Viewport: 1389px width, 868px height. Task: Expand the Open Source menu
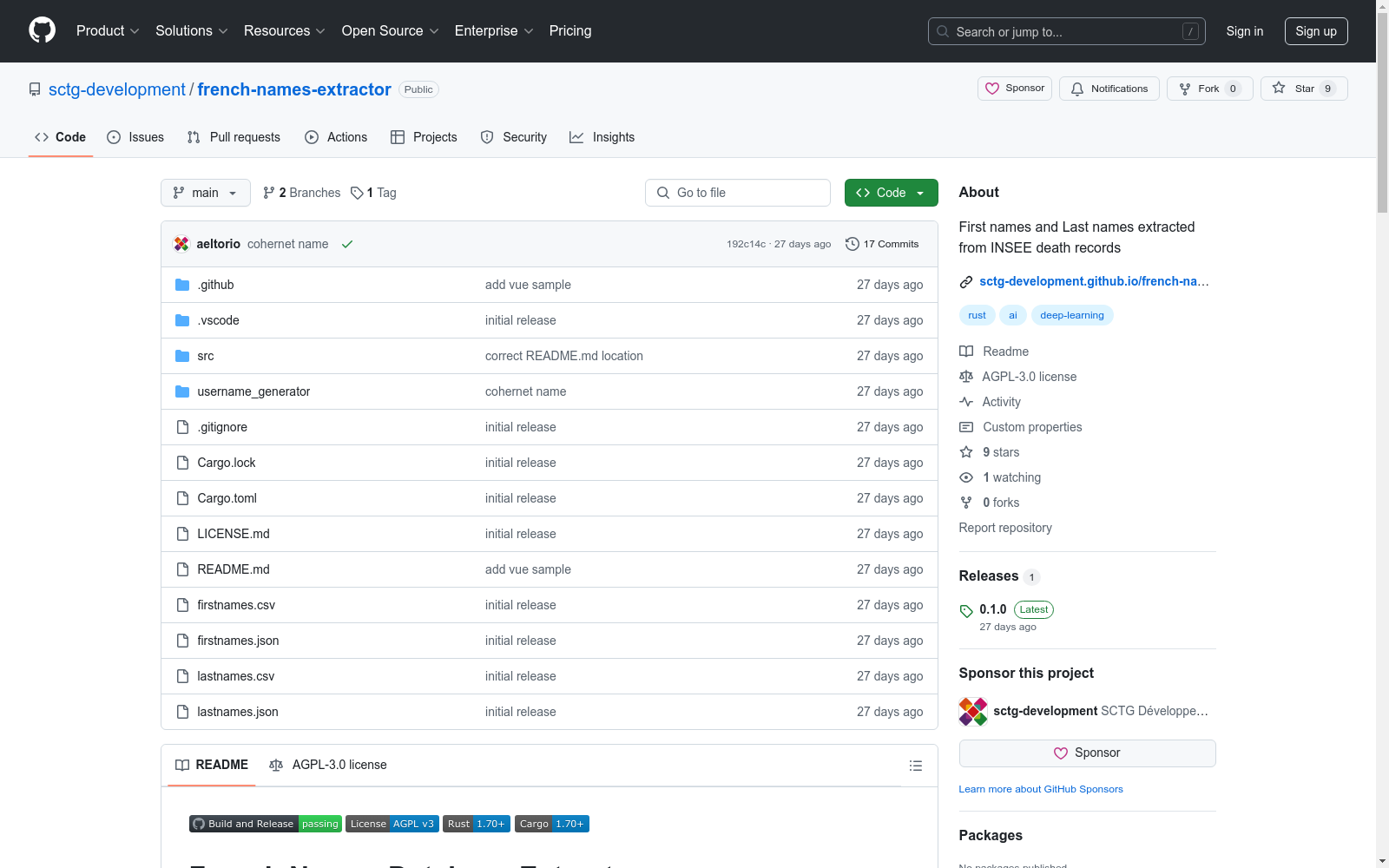pos(391,31)
